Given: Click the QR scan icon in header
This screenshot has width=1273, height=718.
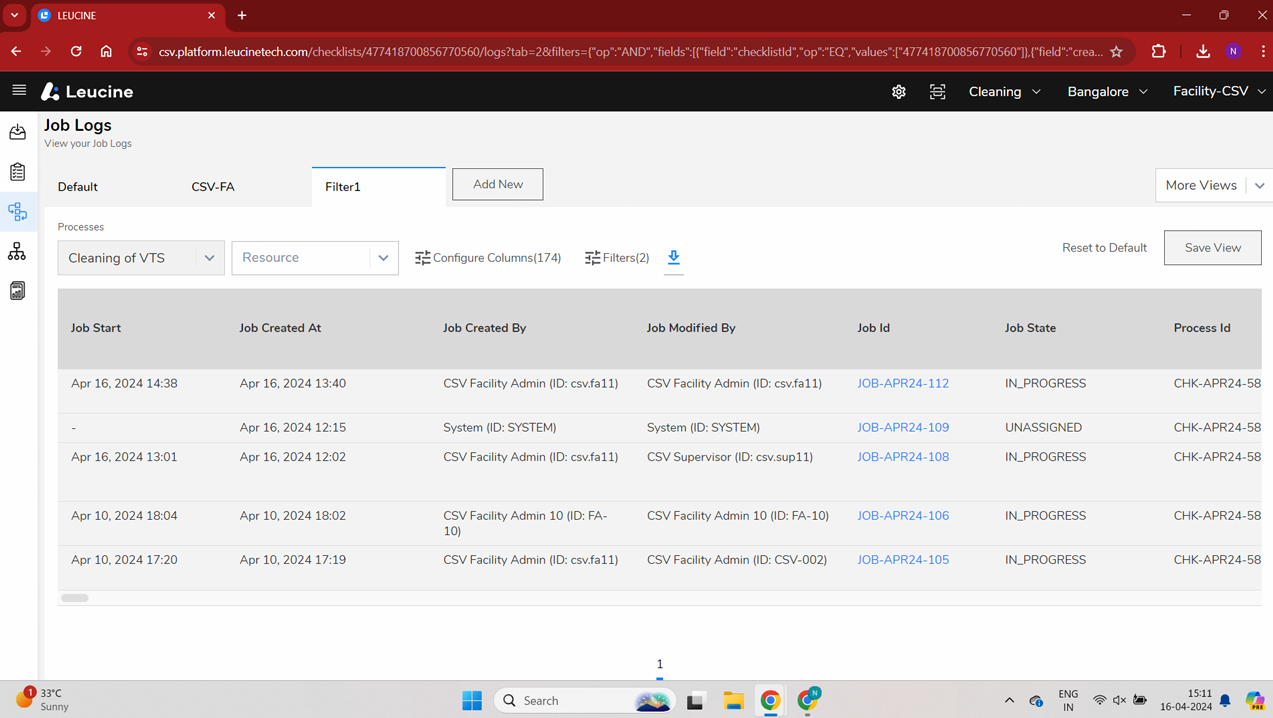Looking at the screenshot, I should (x=937, y=91).
